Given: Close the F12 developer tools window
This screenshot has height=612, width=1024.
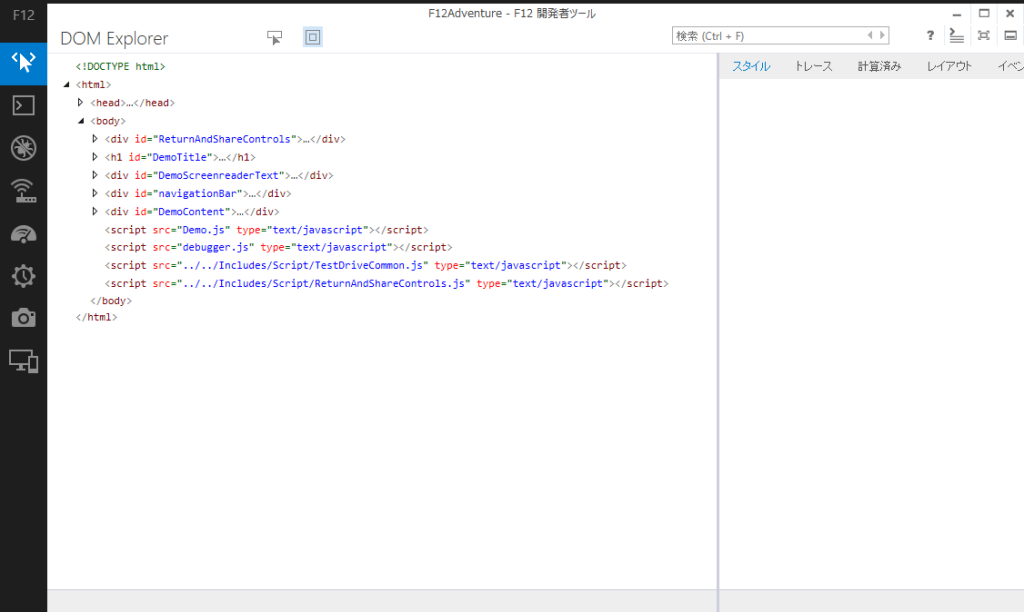Looking at the screenshot, I should coord(1010,14).
